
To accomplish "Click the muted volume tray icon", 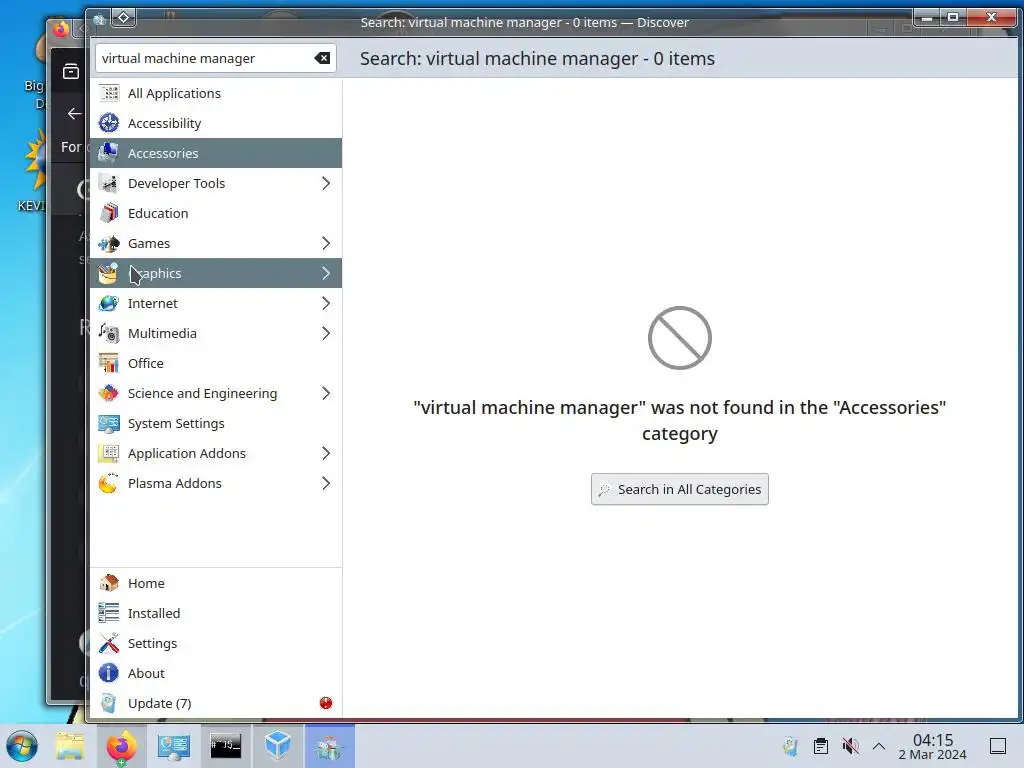I will point(850,746).
